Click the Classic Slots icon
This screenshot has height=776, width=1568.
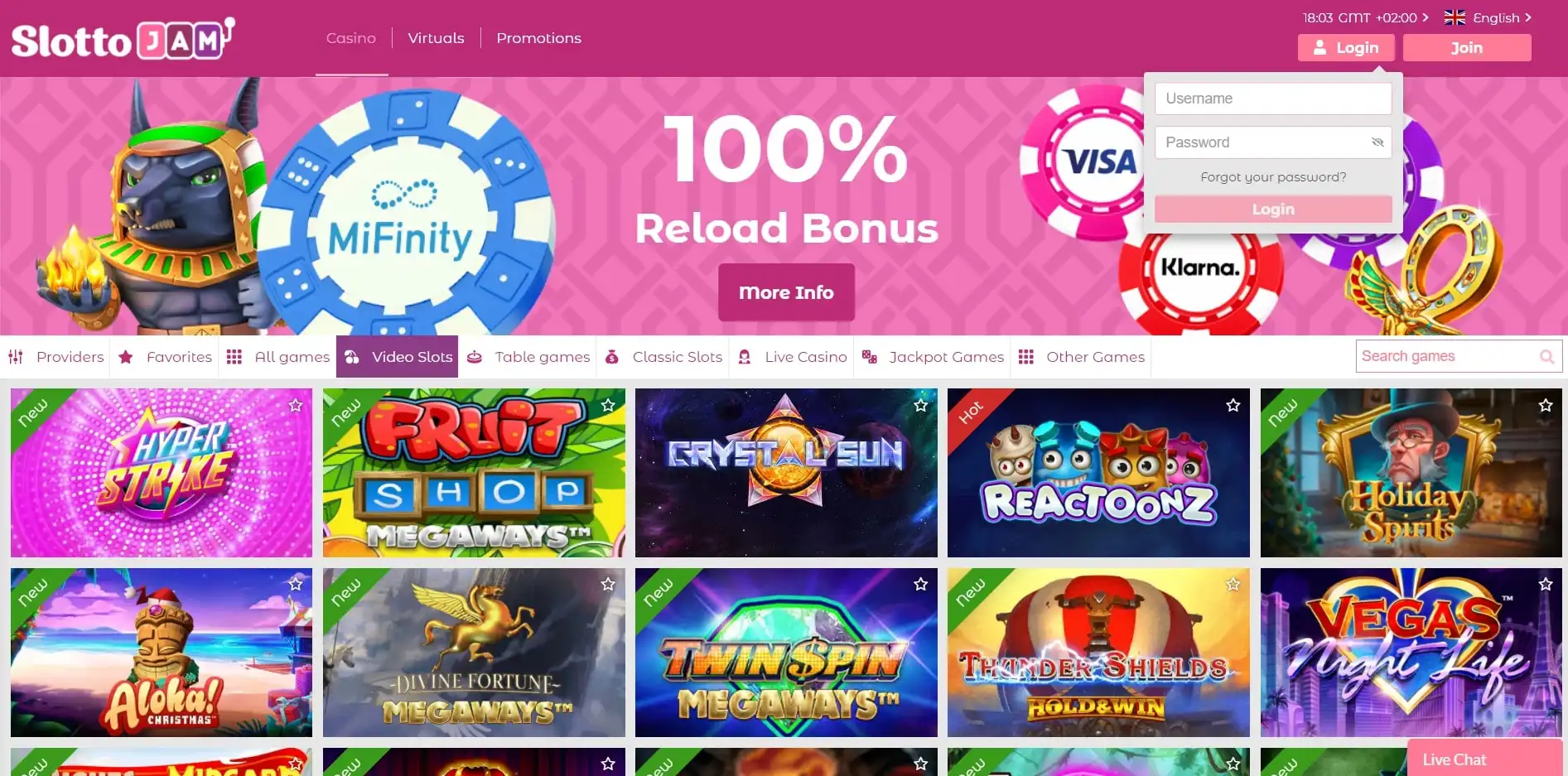coord(612,357)
